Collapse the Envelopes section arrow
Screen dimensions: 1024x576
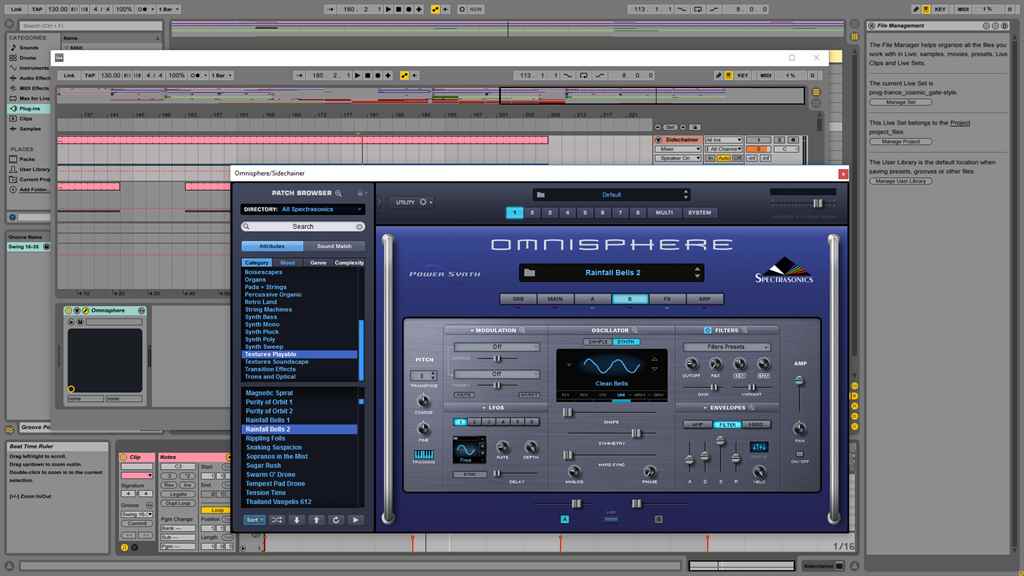coord(705,408)
